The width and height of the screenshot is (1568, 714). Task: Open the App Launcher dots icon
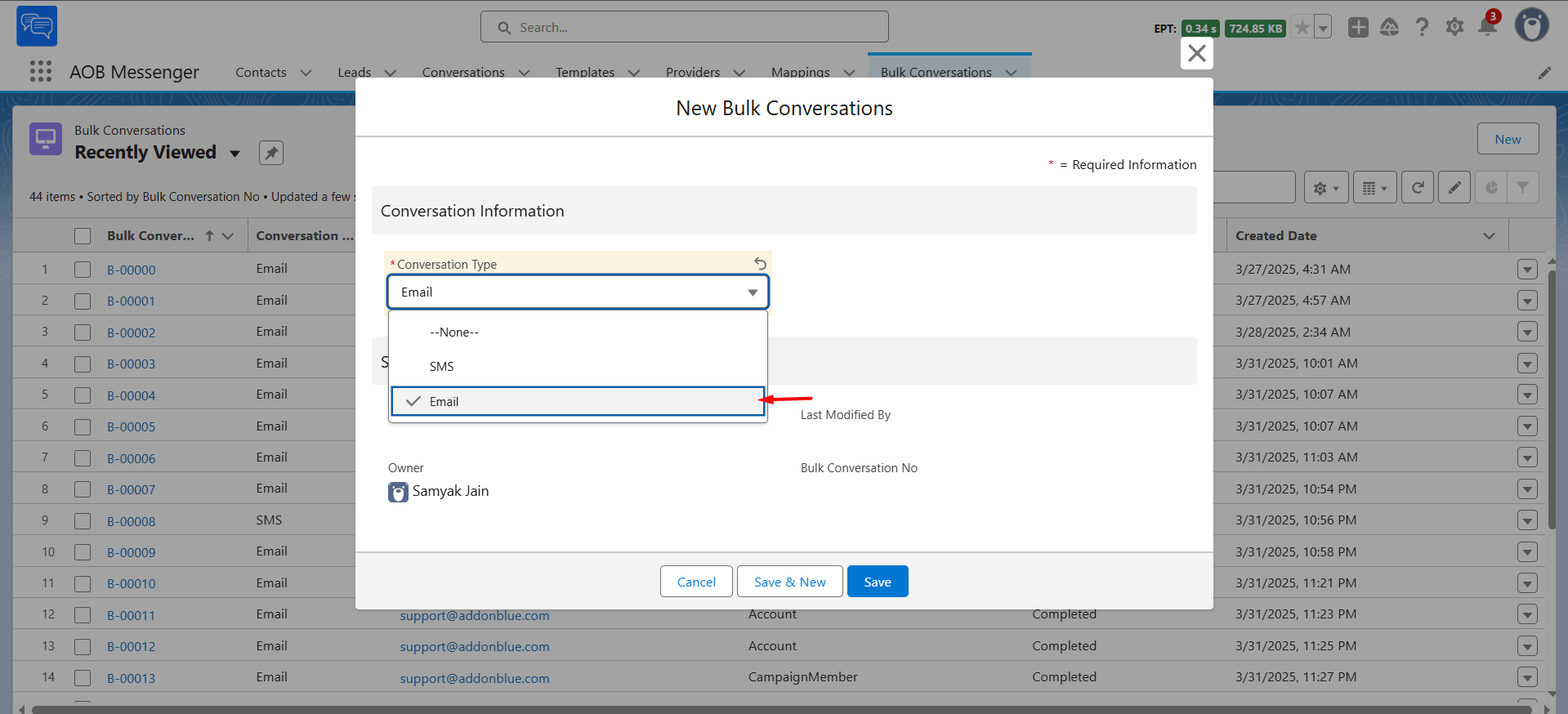(x=41, y=72)
